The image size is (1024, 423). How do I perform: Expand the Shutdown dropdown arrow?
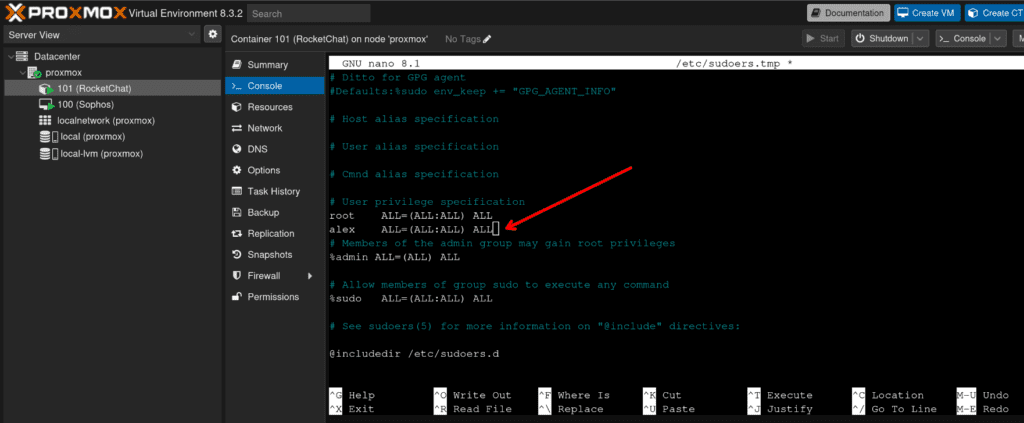[918, 39]
